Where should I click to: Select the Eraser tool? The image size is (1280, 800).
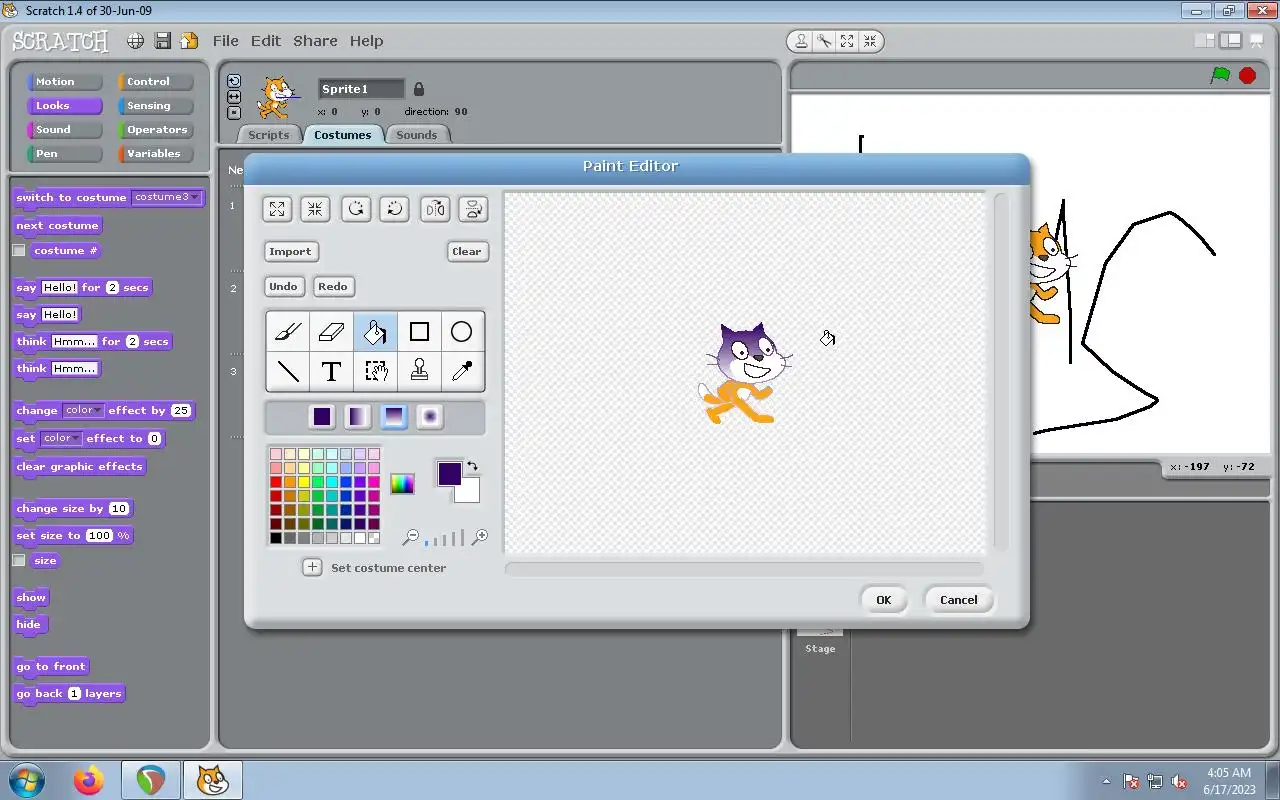331,331
